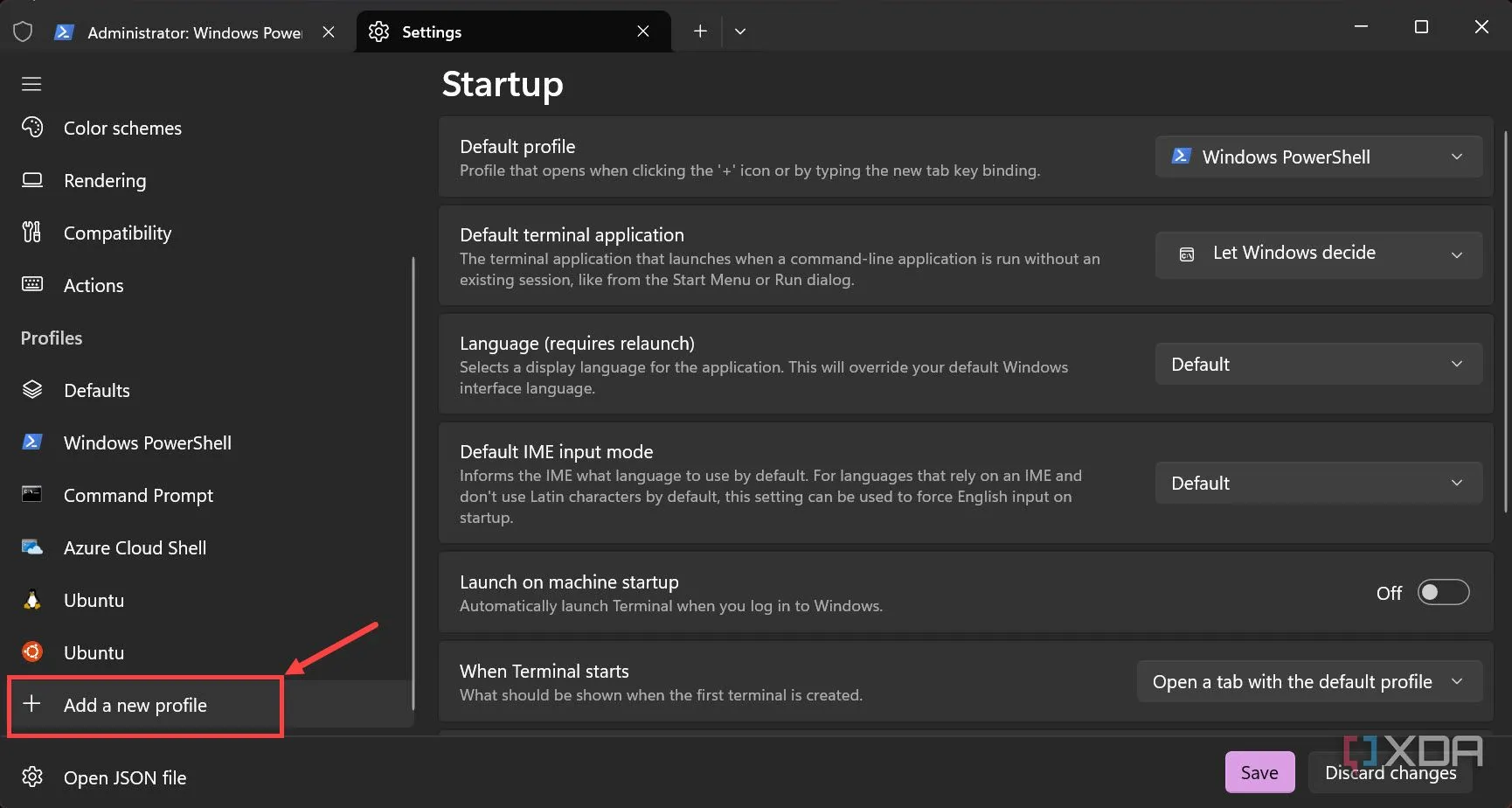This screenshot has width=1512, height=808.
Task: Select the Azure Cloud Shell profile icon
Action: (x=32, y=547)
